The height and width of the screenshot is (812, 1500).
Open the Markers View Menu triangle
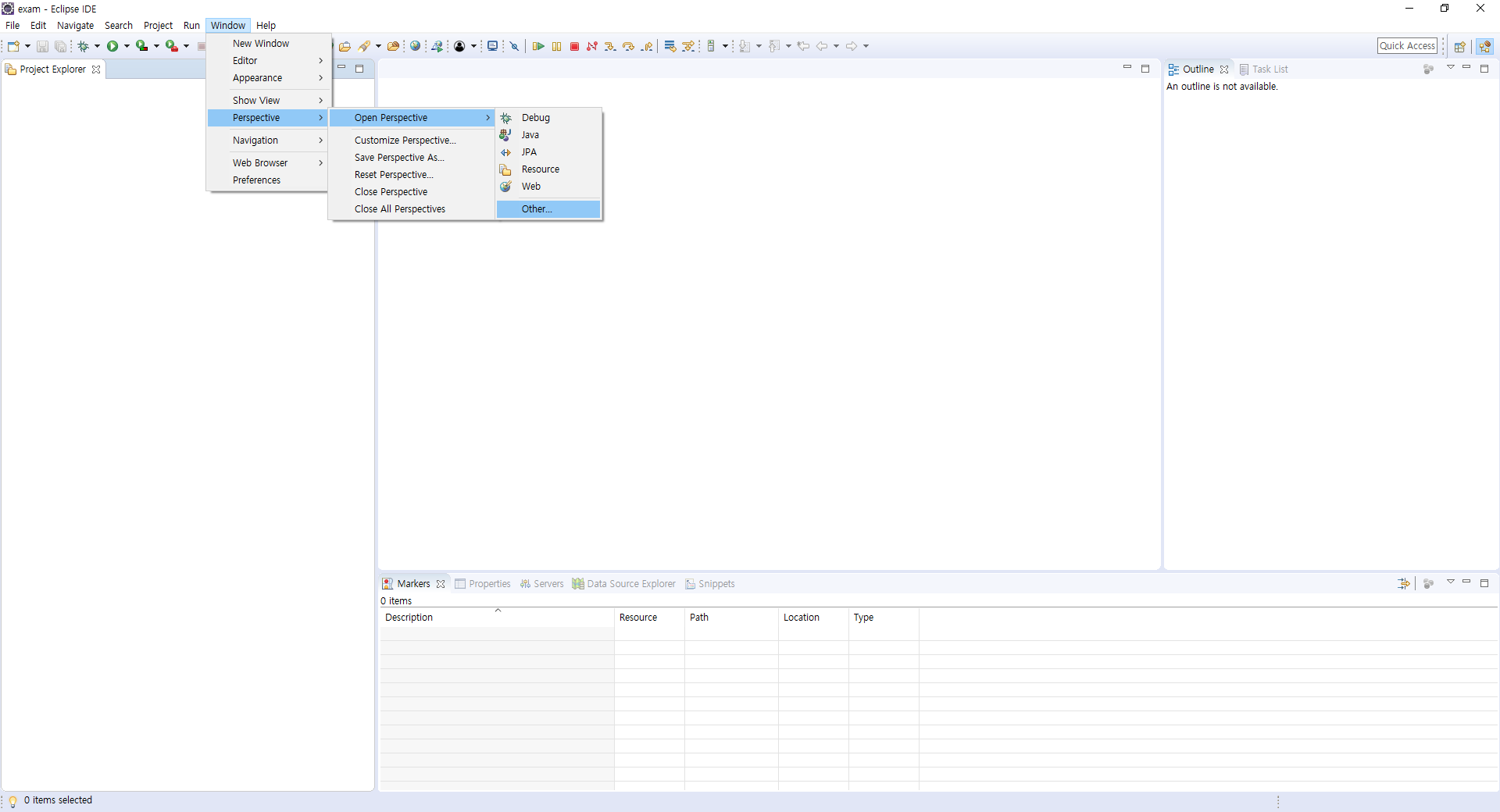(x=1450, y=582)
